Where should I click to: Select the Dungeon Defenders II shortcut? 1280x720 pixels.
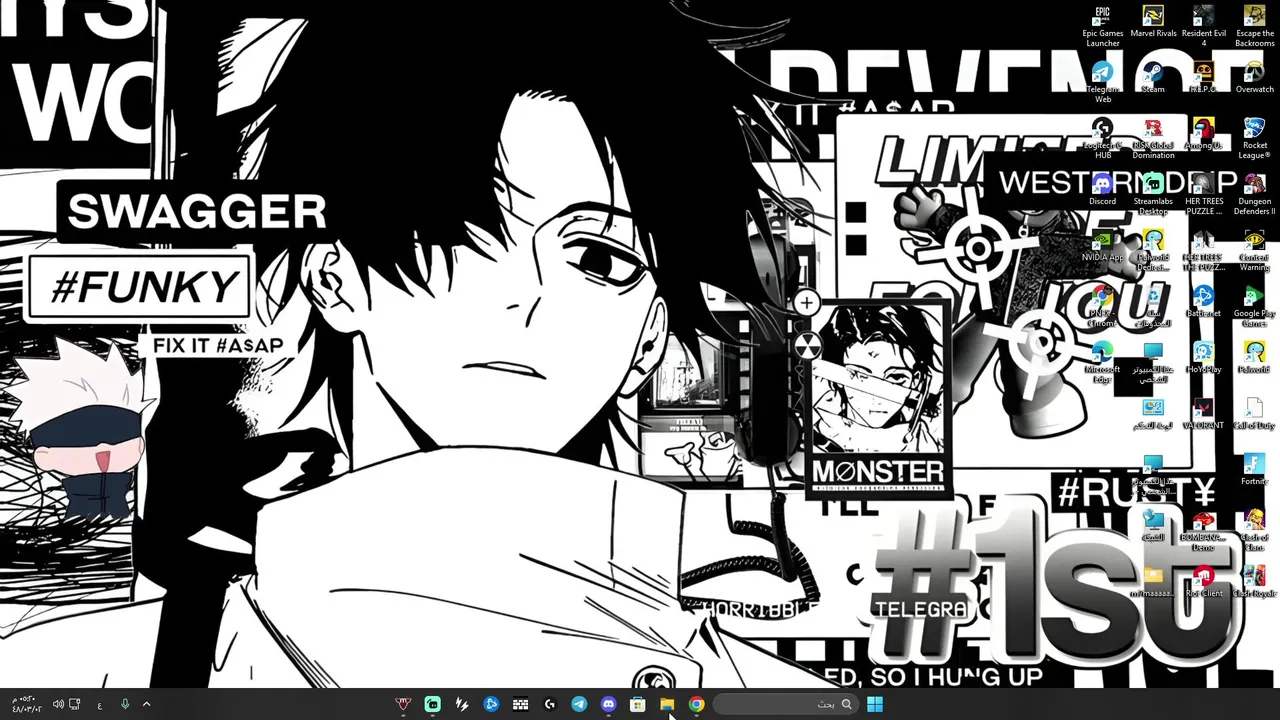[1254, 195]
